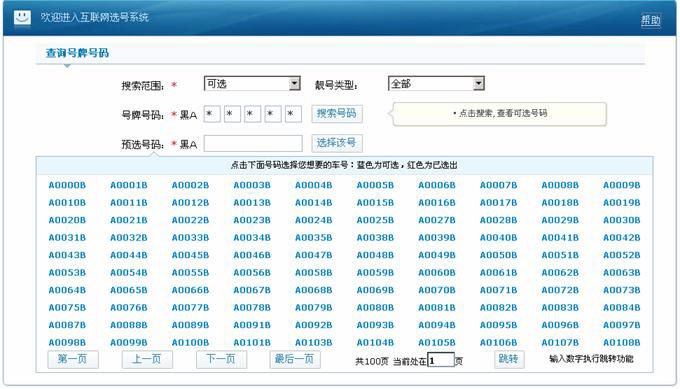
Task: Go to 下一页 next page
Action: pyautogui.click(x=221, y=359)
